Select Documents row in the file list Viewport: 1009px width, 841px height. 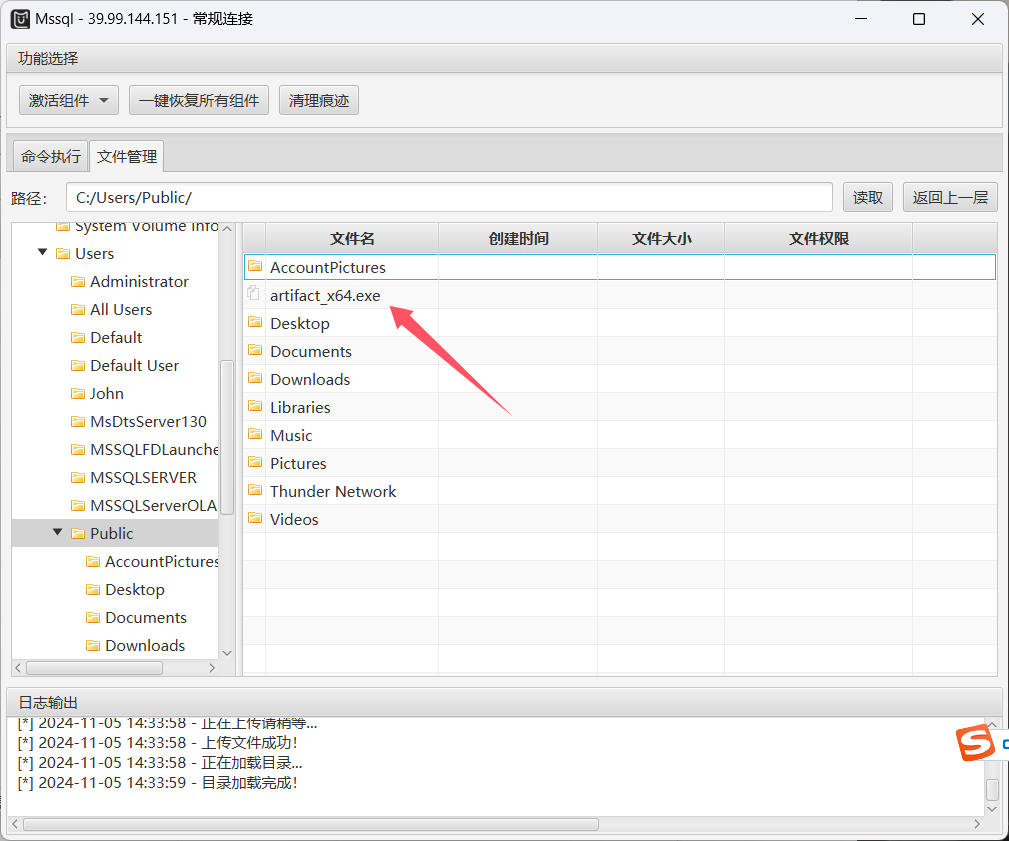point(620,351)
